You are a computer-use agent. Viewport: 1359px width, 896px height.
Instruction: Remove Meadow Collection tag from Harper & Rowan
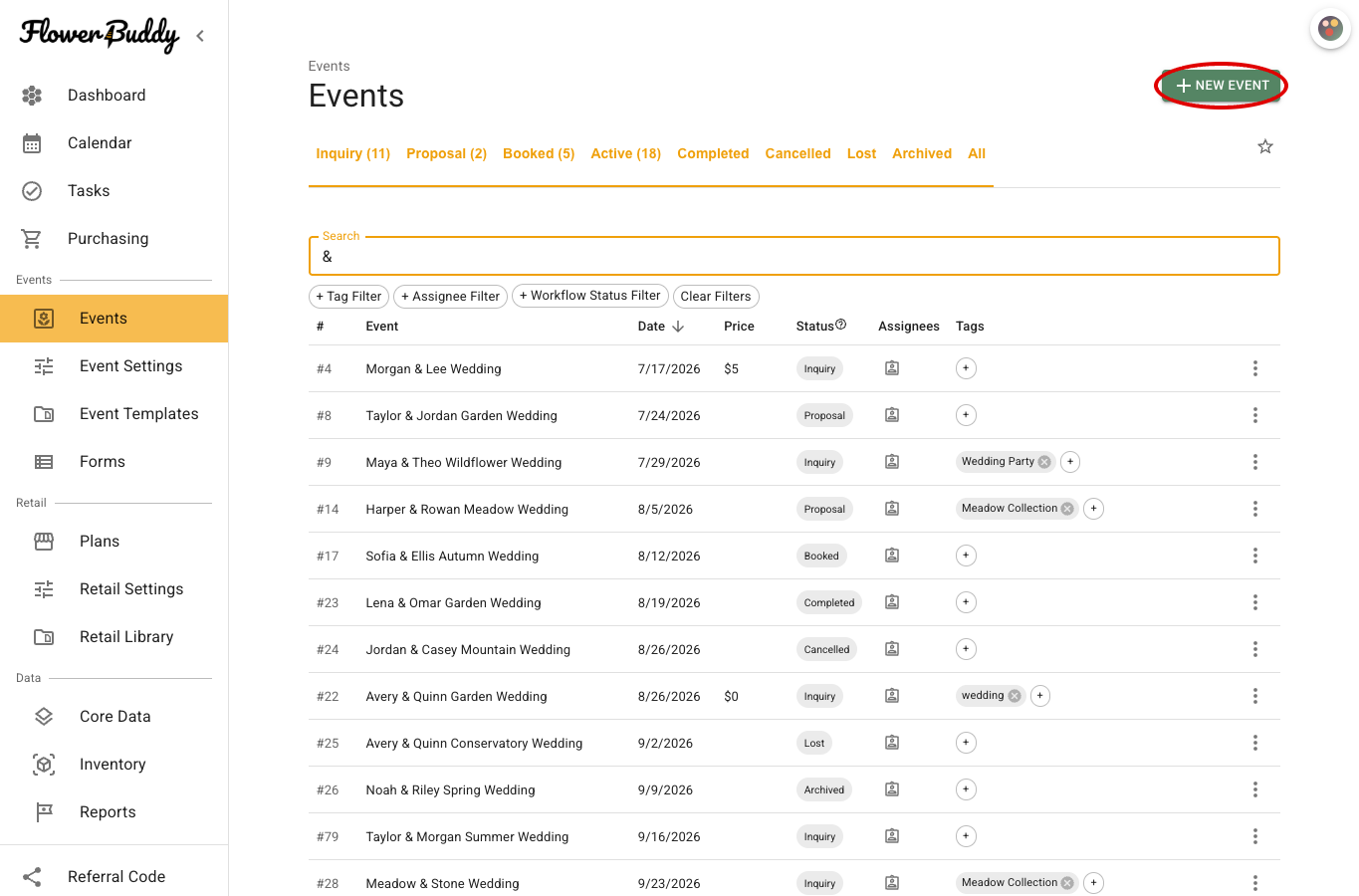tap(1067, 509)
